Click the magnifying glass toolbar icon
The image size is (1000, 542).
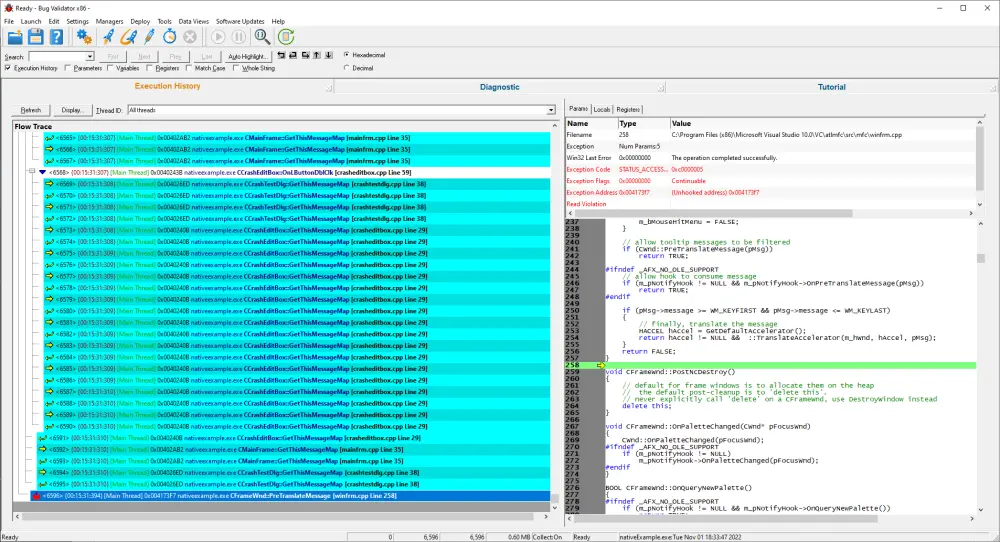pyautogui.click(x=262, y=37)
